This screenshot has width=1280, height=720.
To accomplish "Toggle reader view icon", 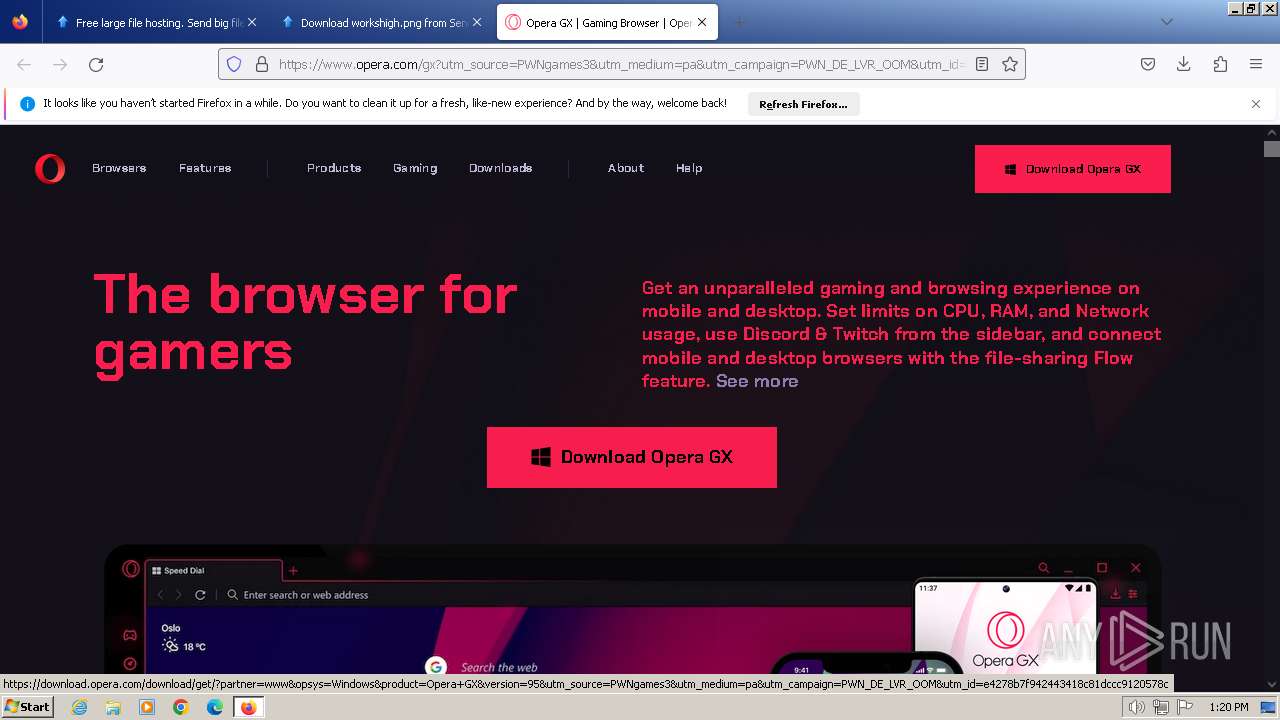I will [x=982, y=64].
